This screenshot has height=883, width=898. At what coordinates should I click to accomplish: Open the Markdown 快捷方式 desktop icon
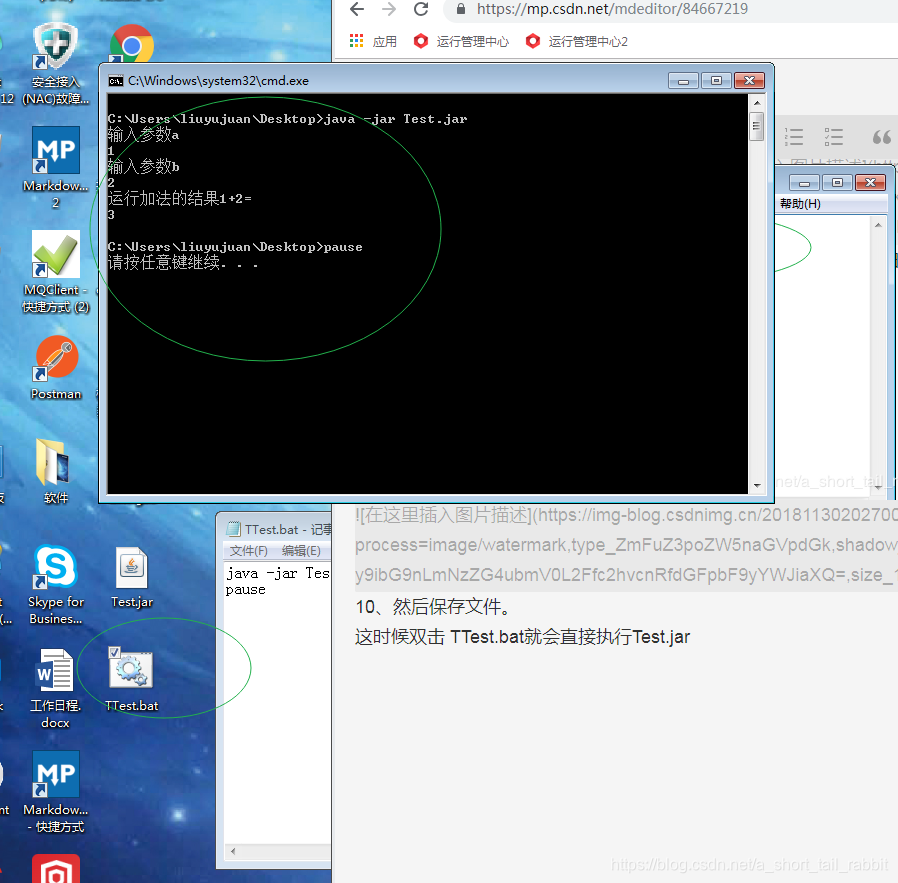tap(56, 792)
